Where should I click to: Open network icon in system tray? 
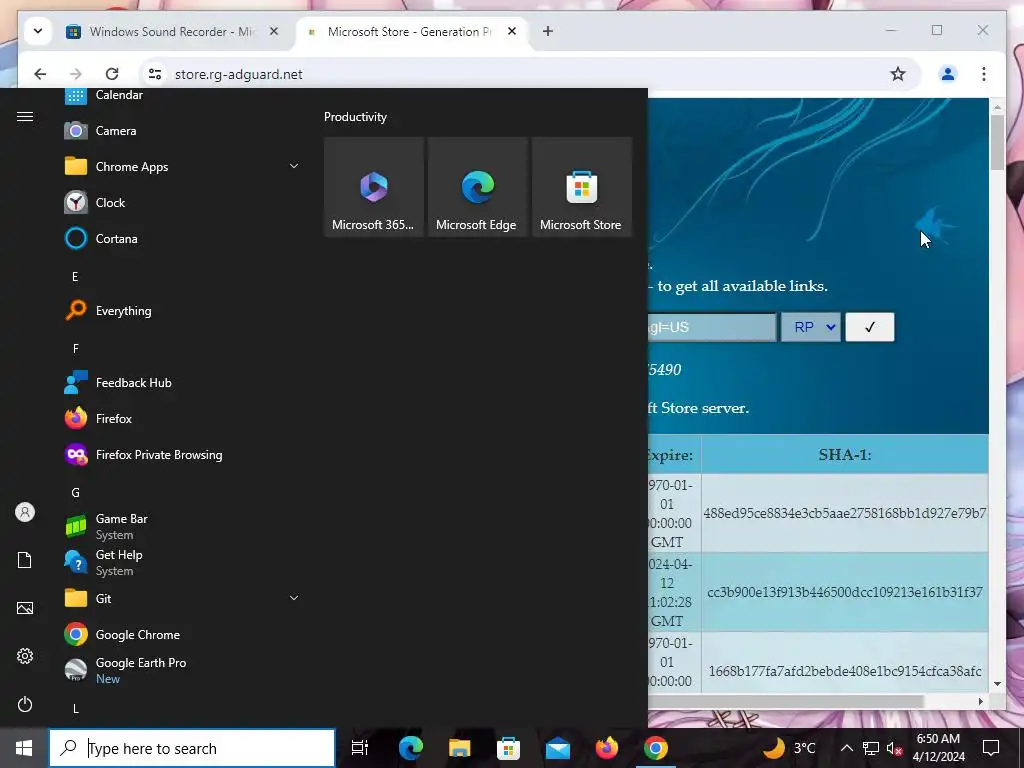871,748
